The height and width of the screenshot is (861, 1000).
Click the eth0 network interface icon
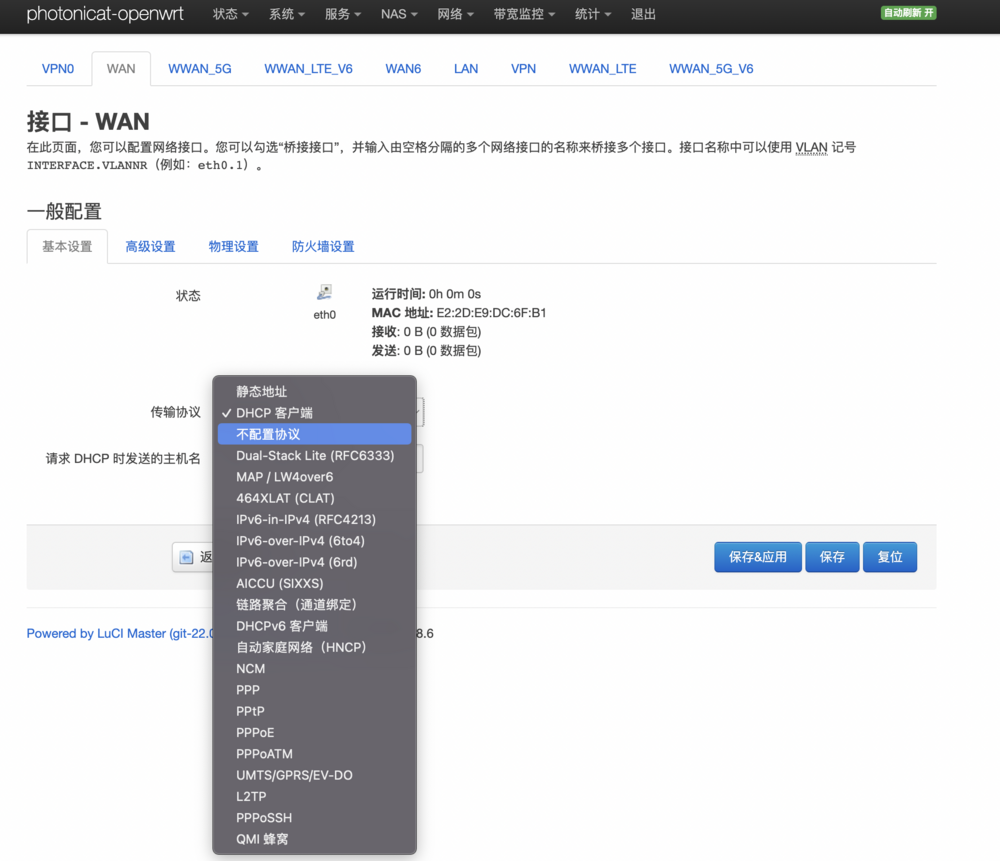tap(324, 291)
